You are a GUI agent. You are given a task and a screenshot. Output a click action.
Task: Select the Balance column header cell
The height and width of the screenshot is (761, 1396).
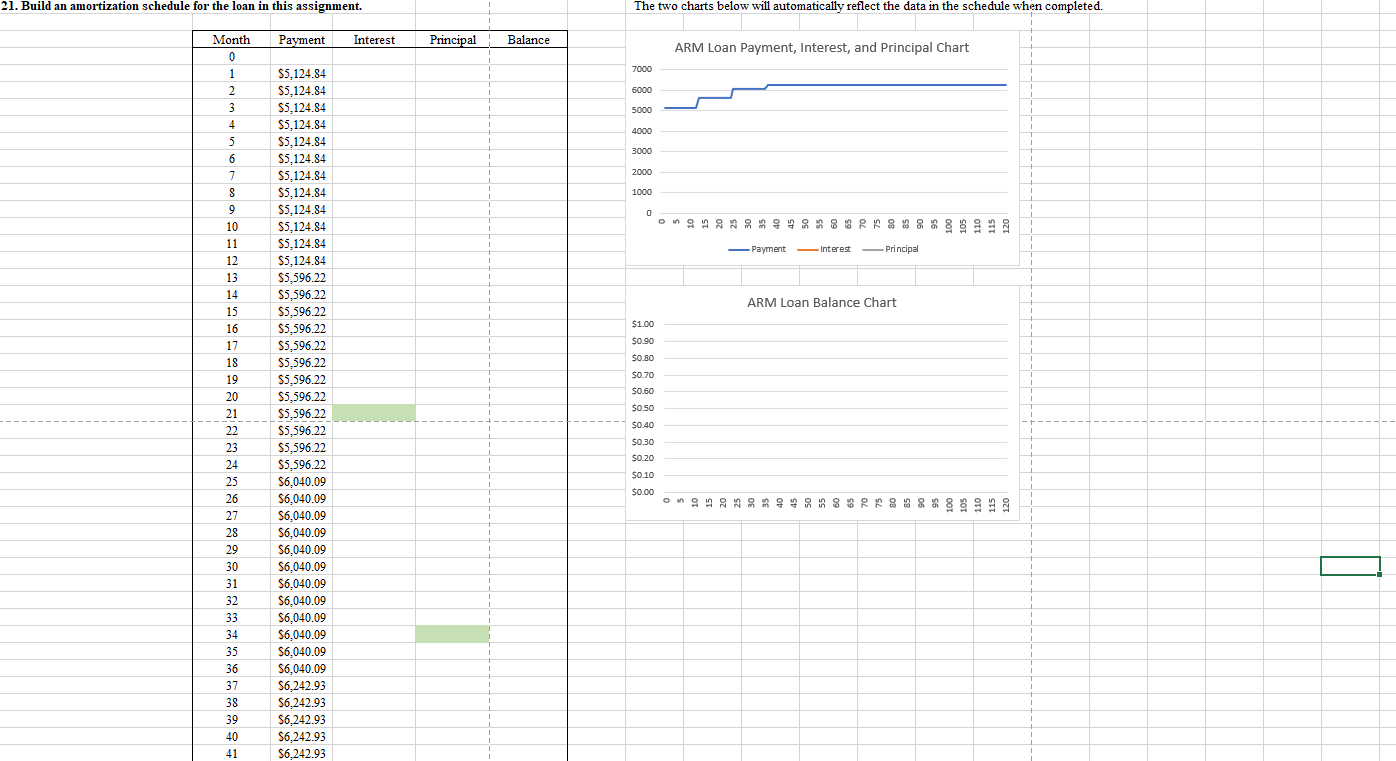point(528,40)
